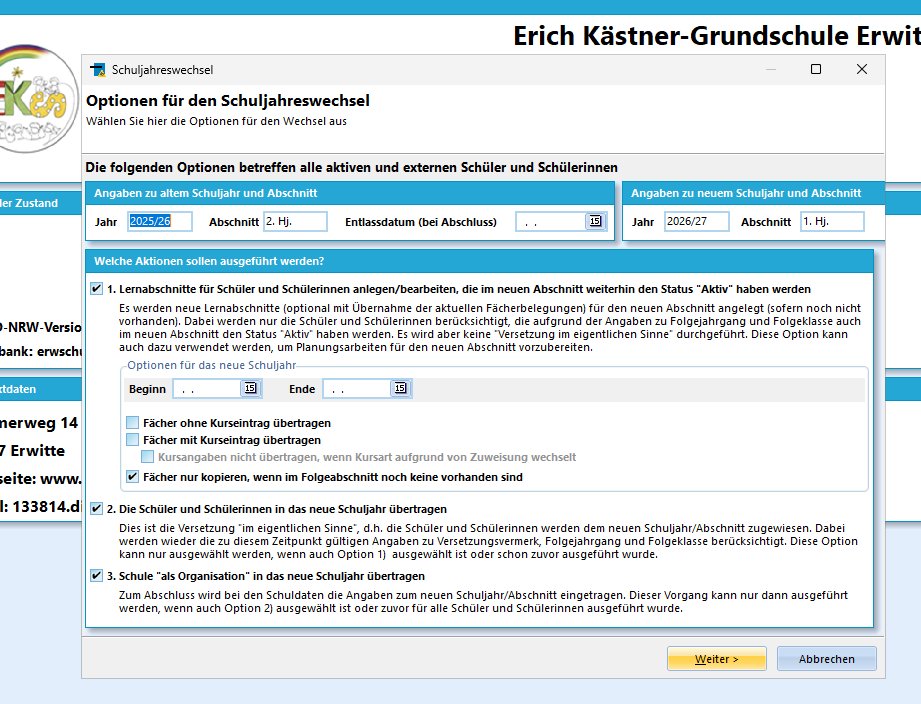Click heading Optionen für den Schuljahreswechsel
Image resolution: width=921 pixels, height=704 pixels.
[x=228, y=100]
